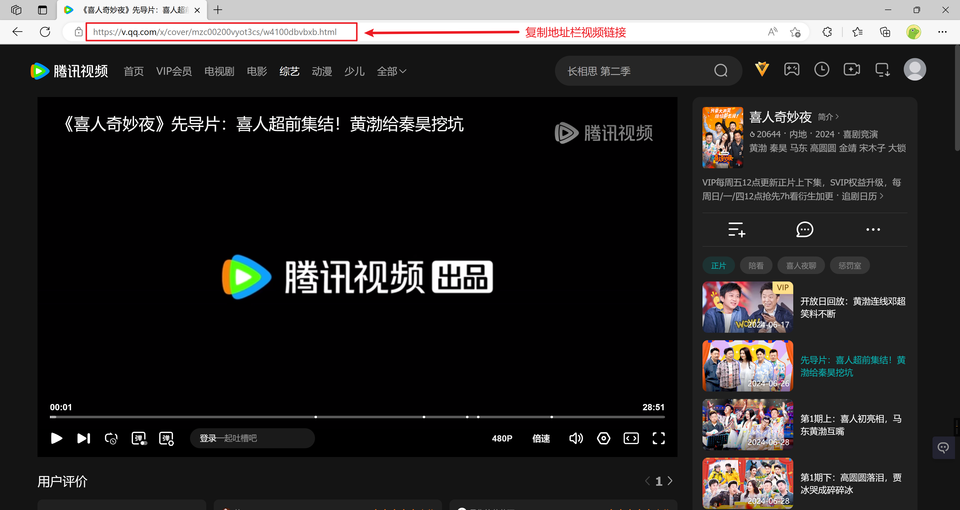960x510 pixels.
Task: Open the game controller icon
Action: click(792, 69)
